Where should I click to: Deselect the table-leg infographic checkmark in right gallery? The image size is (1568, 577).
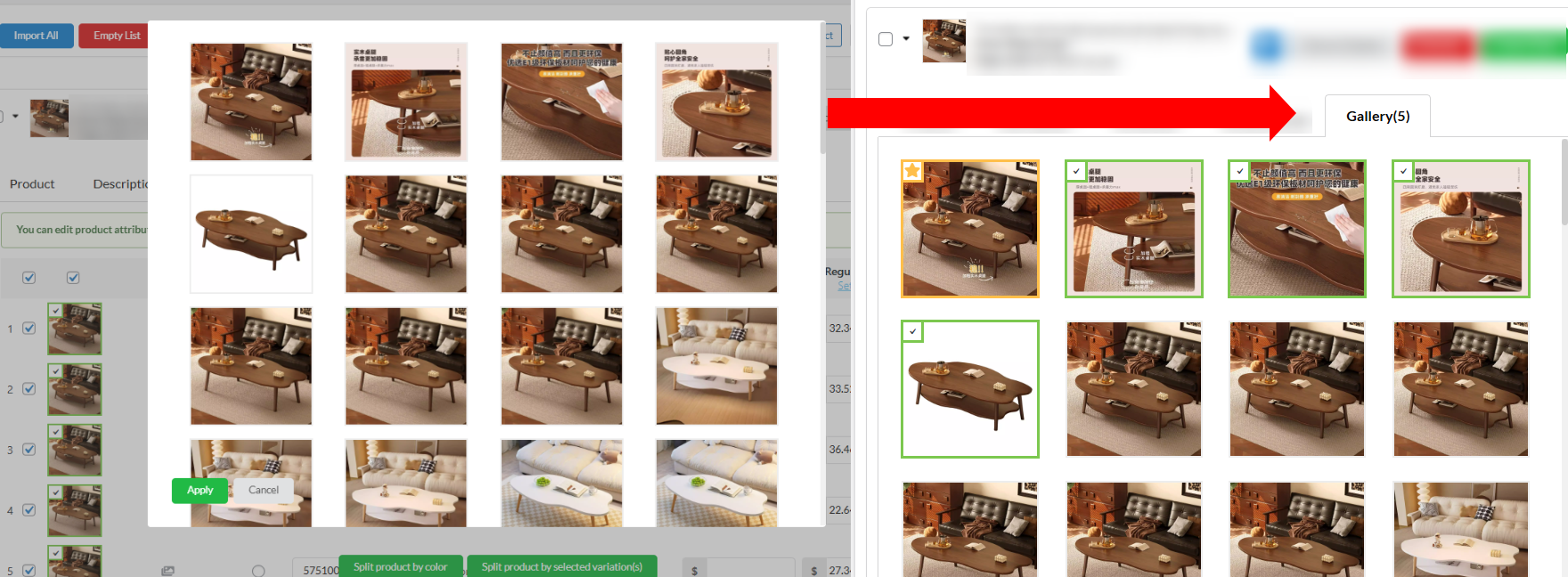(x=1076, y=171)
